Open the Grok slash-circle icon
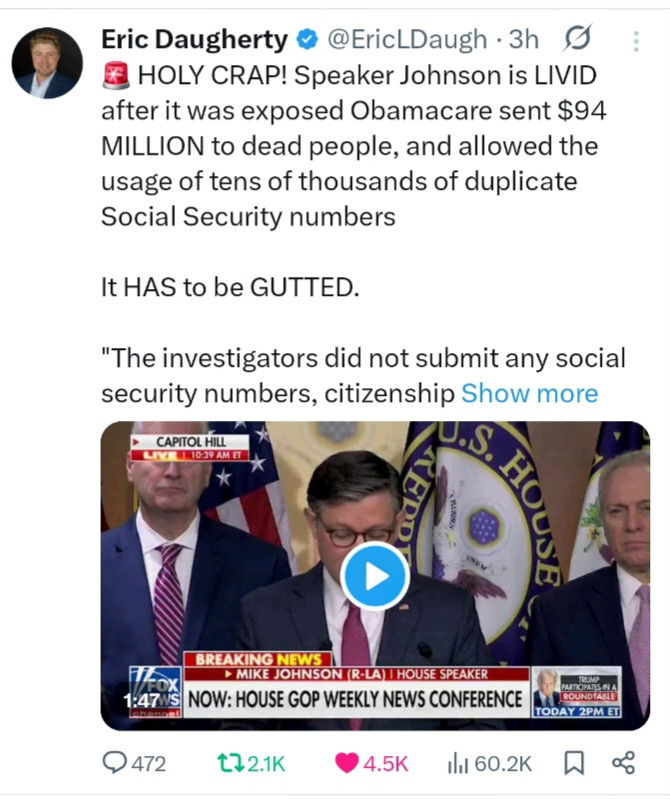 pyautogui.click(x=577, y=38)
